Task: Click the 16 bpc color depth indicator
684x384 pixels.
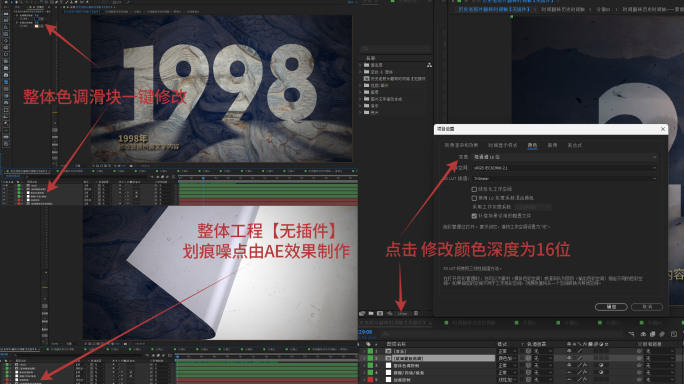Action: tap(402, 313)
